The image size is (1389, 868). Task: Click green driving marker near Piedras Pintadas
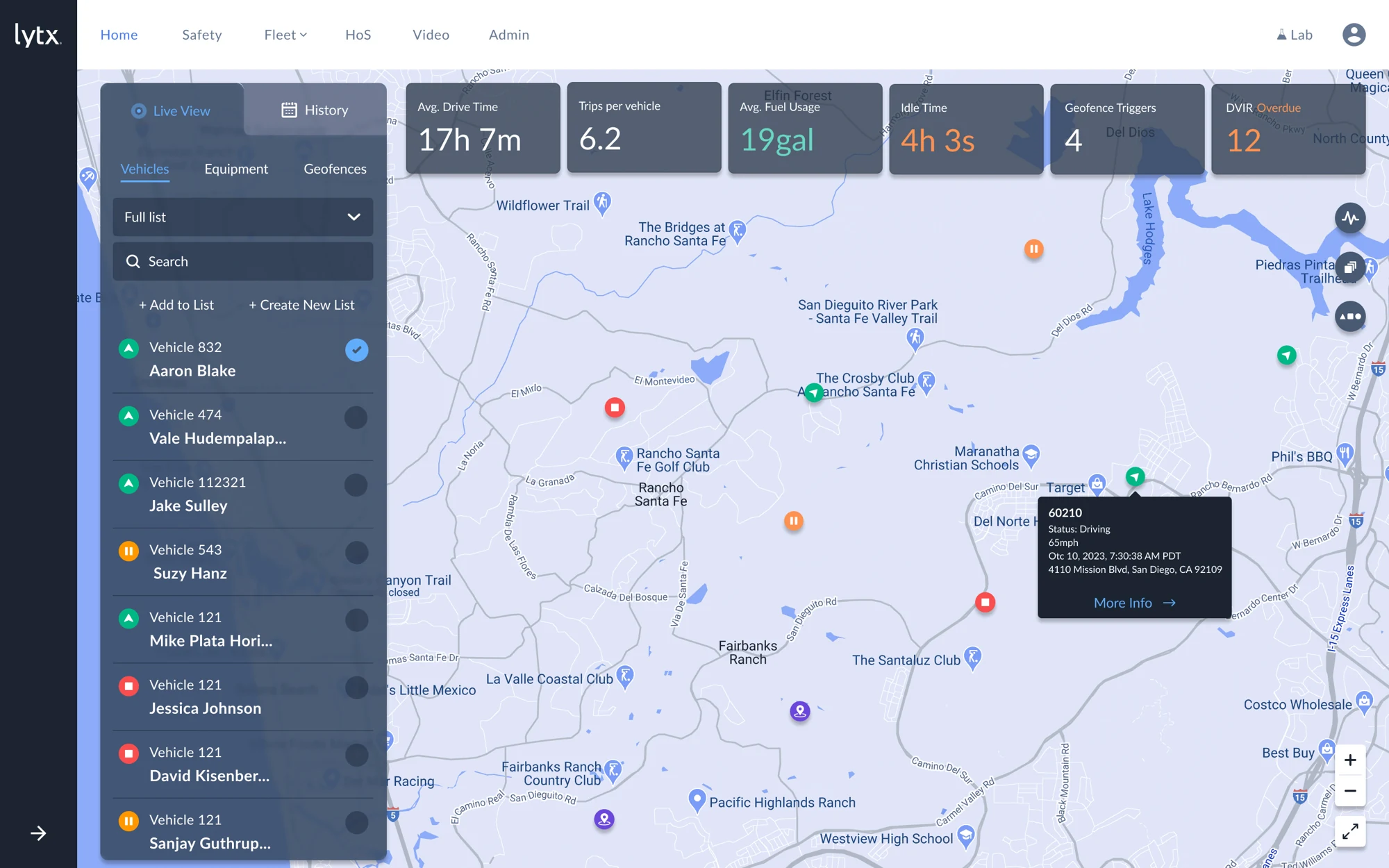point(1286,356)
